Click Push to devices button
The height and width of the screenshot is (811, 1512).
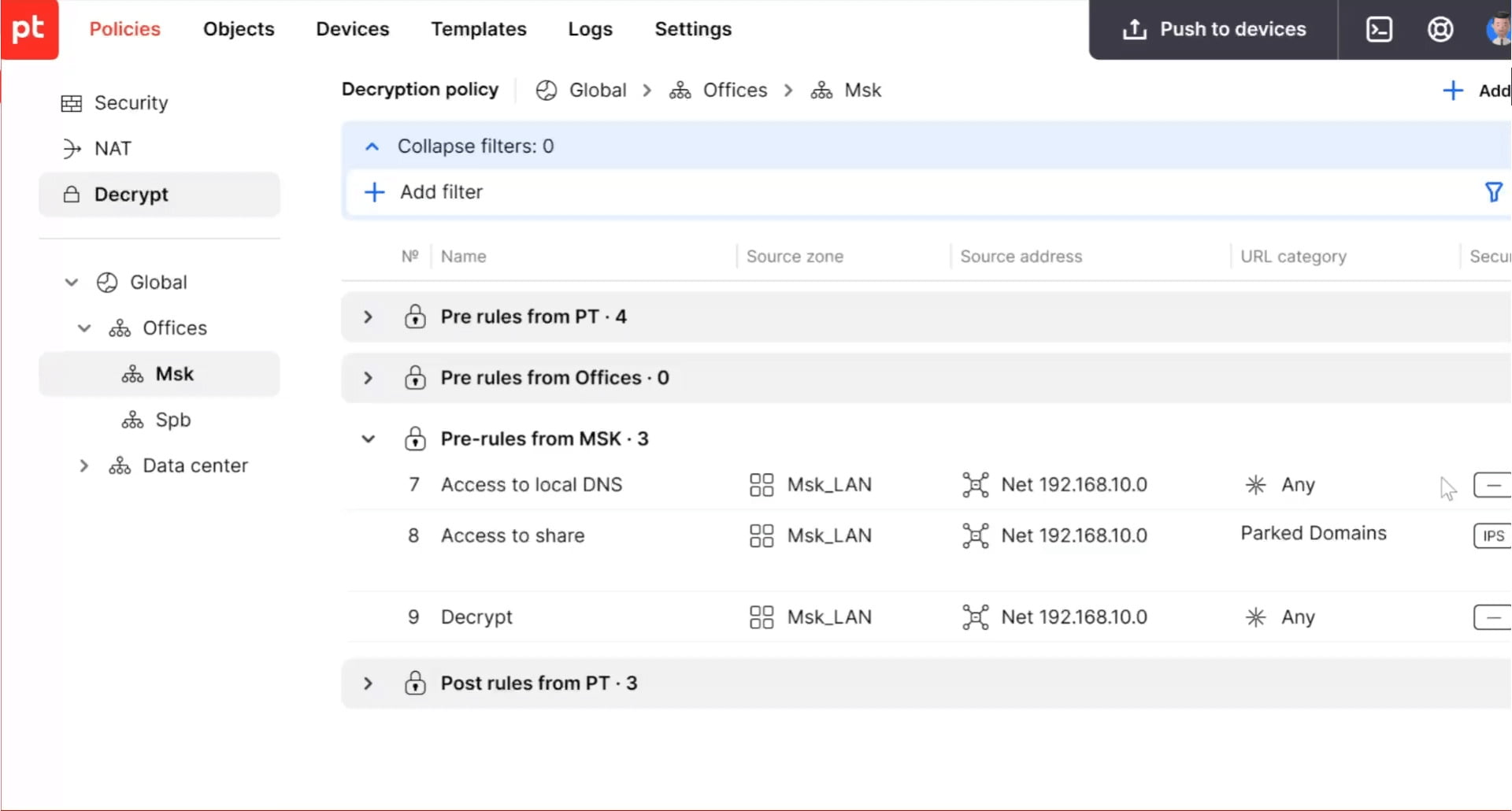1214,29
